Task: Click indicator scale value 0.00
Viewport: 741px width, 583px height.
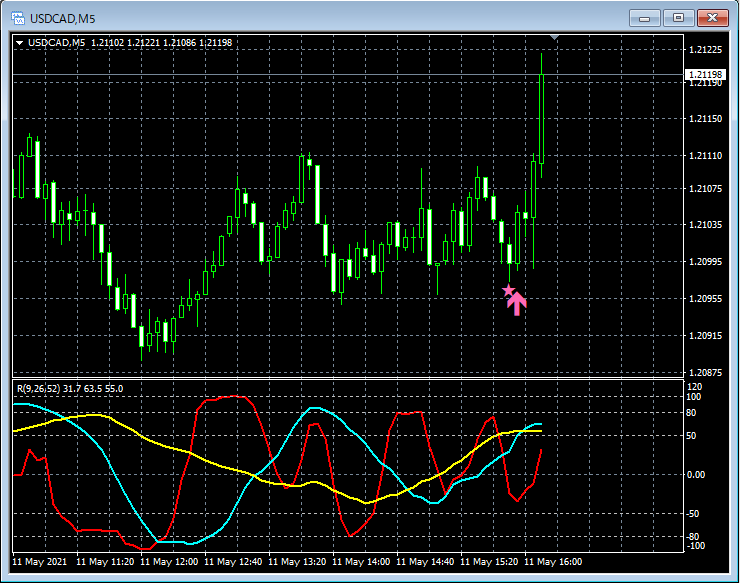Action: (x=695, y=475)
